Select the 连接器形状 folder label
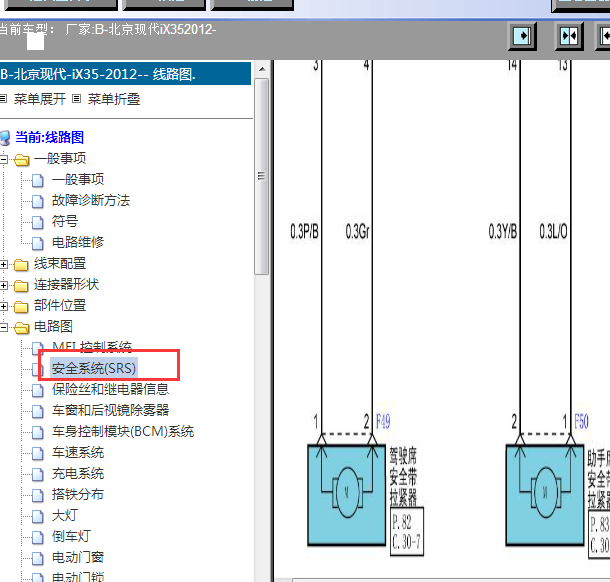This screenshot has height=582, width=610. [x=66, y=284]
